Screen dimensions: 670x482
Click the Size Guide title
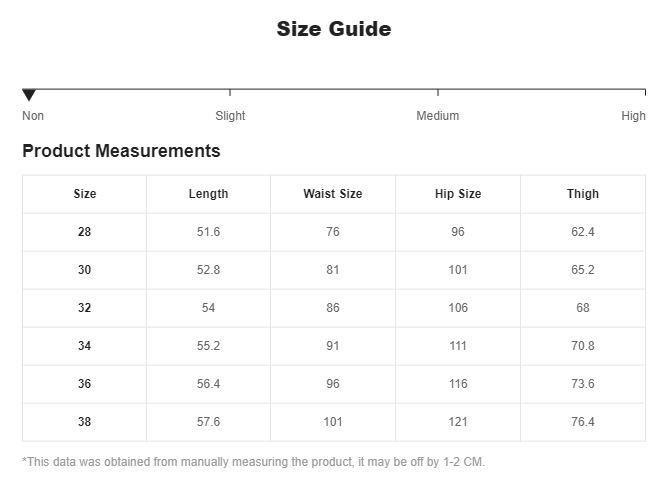point(334,29)
